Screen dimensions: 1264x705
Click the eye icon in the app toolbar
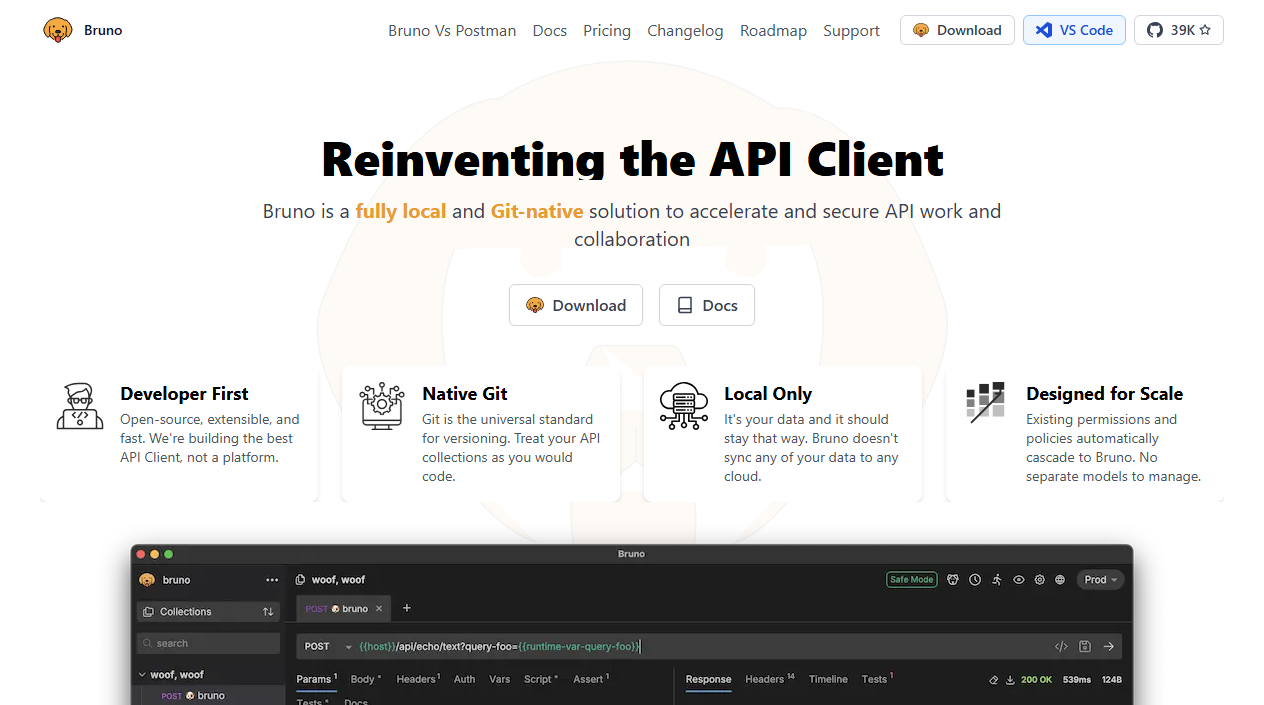click(1019, 580)
